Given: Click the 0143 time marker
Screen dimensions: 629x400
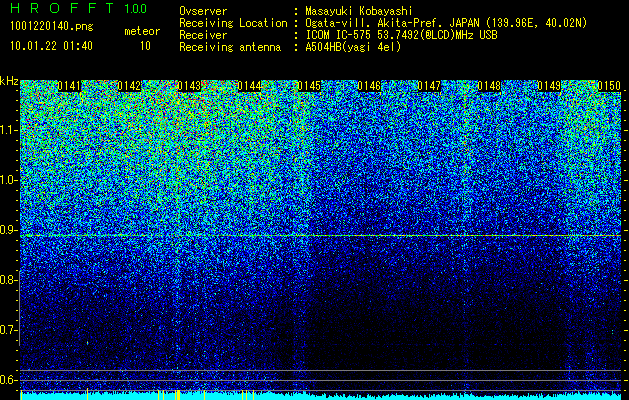Looking at the screenshot, I should pyautogui.click(x=189, y=86).
